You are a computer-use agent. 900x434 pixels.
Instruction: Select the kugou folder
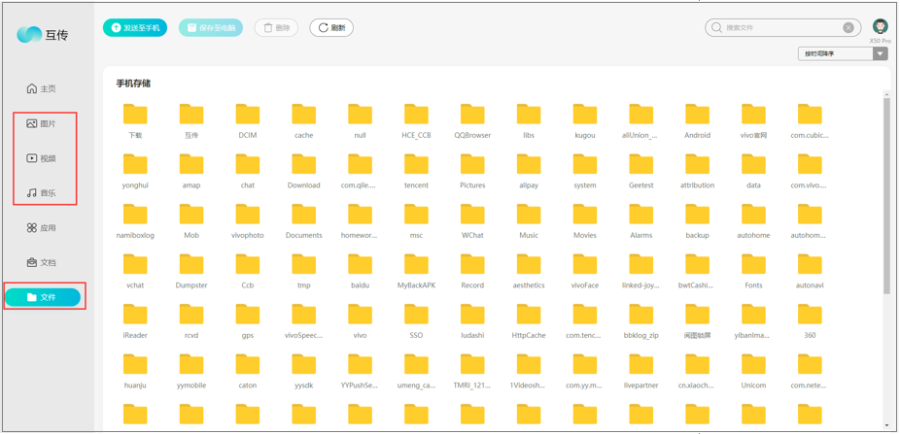585,121
